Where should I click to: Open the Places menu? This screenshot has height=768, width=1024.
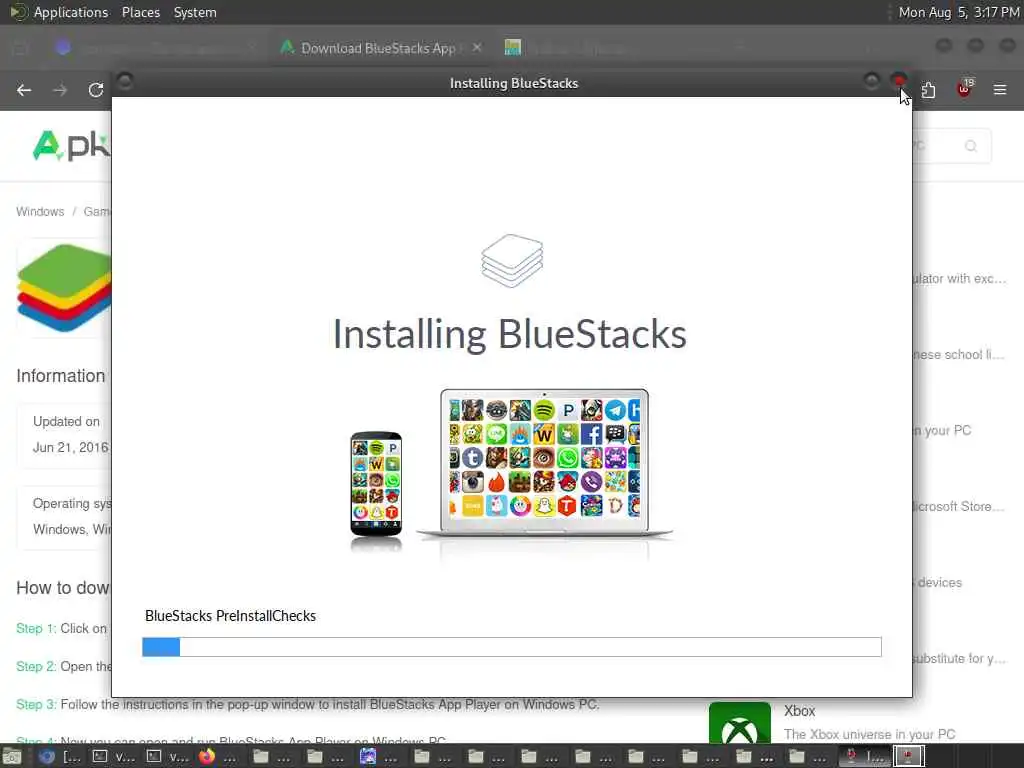click(140, 12)
